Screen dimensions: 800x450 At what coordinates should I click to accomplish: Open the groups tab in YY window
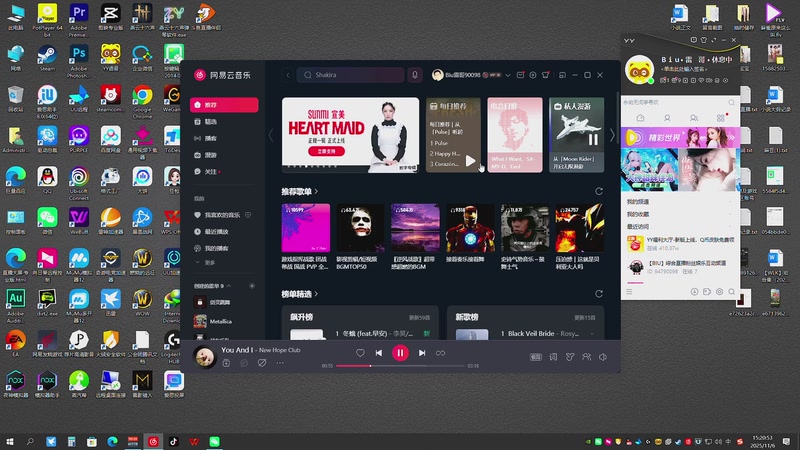[694, 118]
